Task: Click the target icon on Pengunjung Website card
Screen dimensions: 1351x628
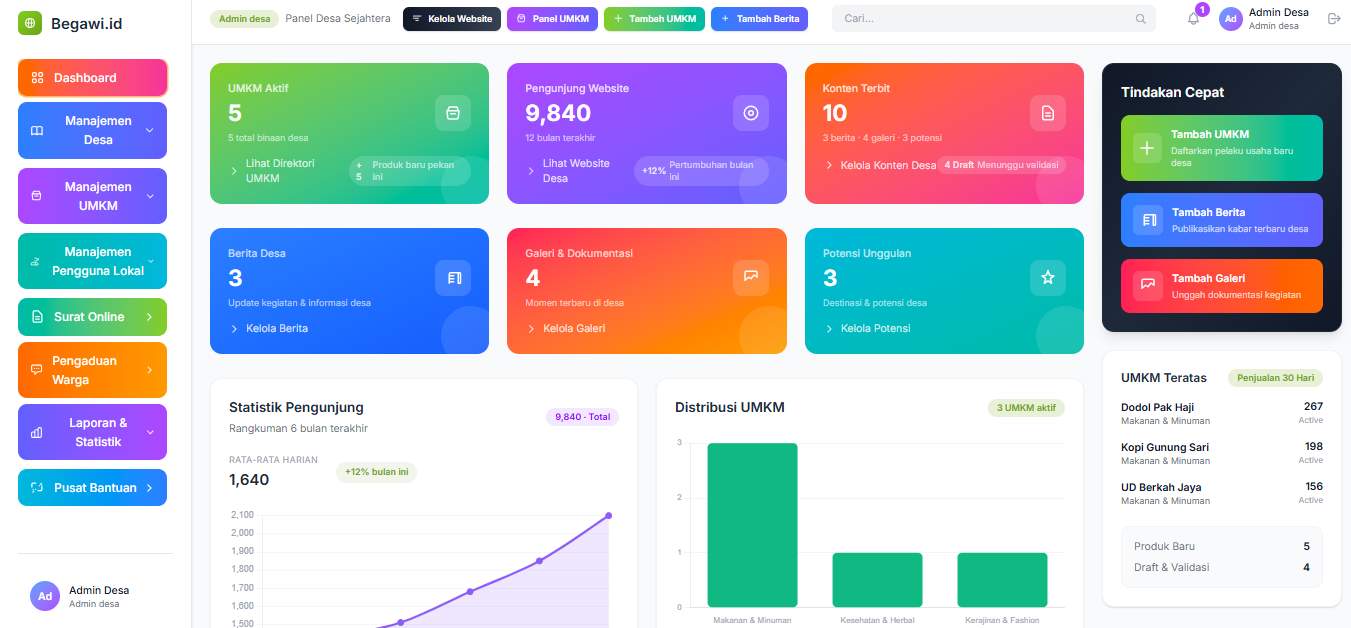Action: (x=750, y=113)
